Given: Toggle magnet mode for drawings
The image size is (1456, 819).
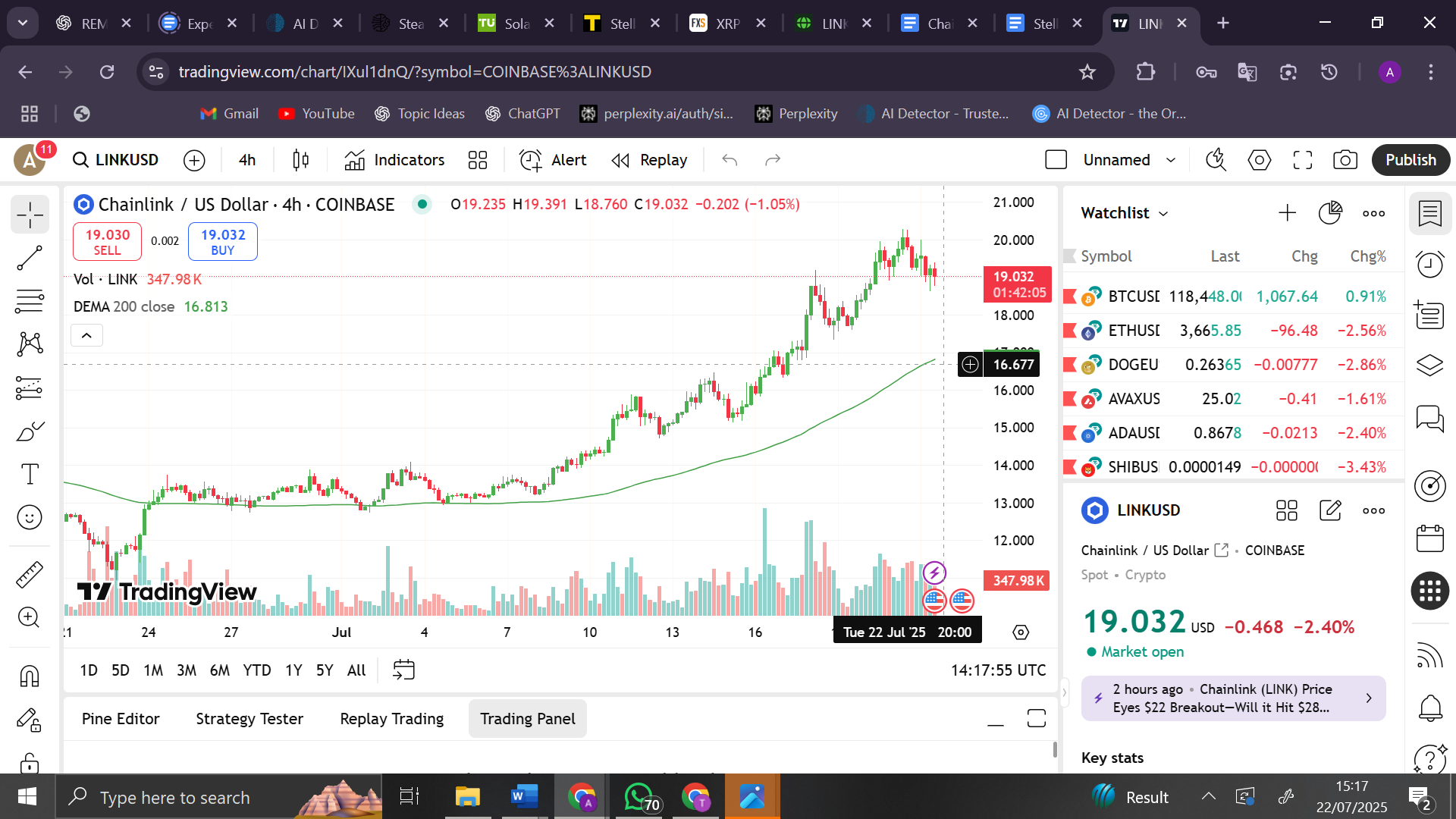Looking at the screenshot, I should (x=30, y=676).
